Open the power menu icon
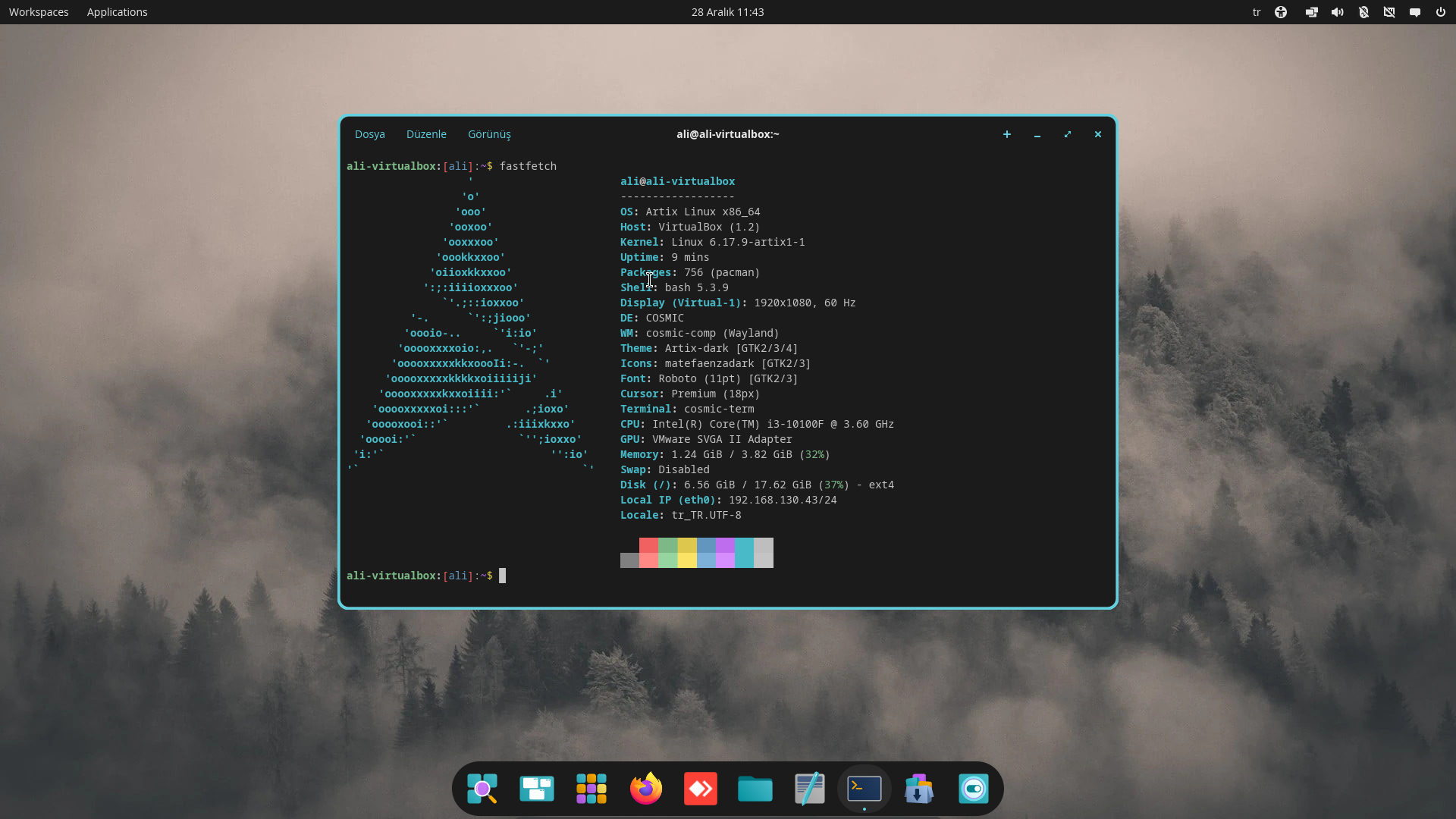The width and height of the screenshot is (1456, 819). click(1441, 12)
